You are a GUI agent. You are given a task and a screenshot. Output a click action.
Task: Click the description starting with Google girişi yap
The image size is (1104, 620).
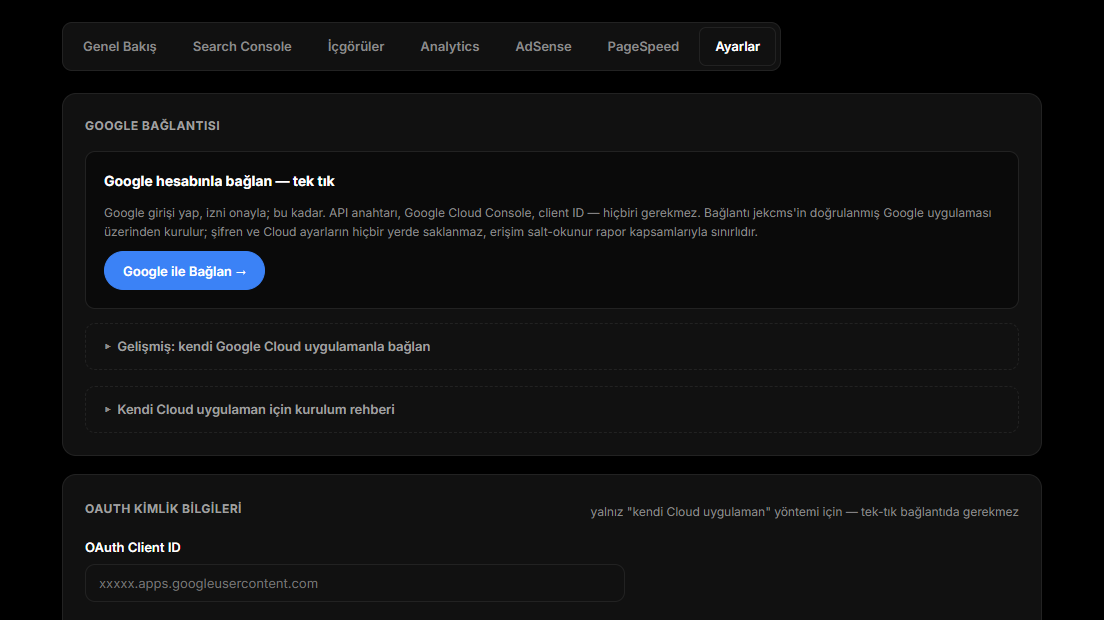(x=548, y=222)
